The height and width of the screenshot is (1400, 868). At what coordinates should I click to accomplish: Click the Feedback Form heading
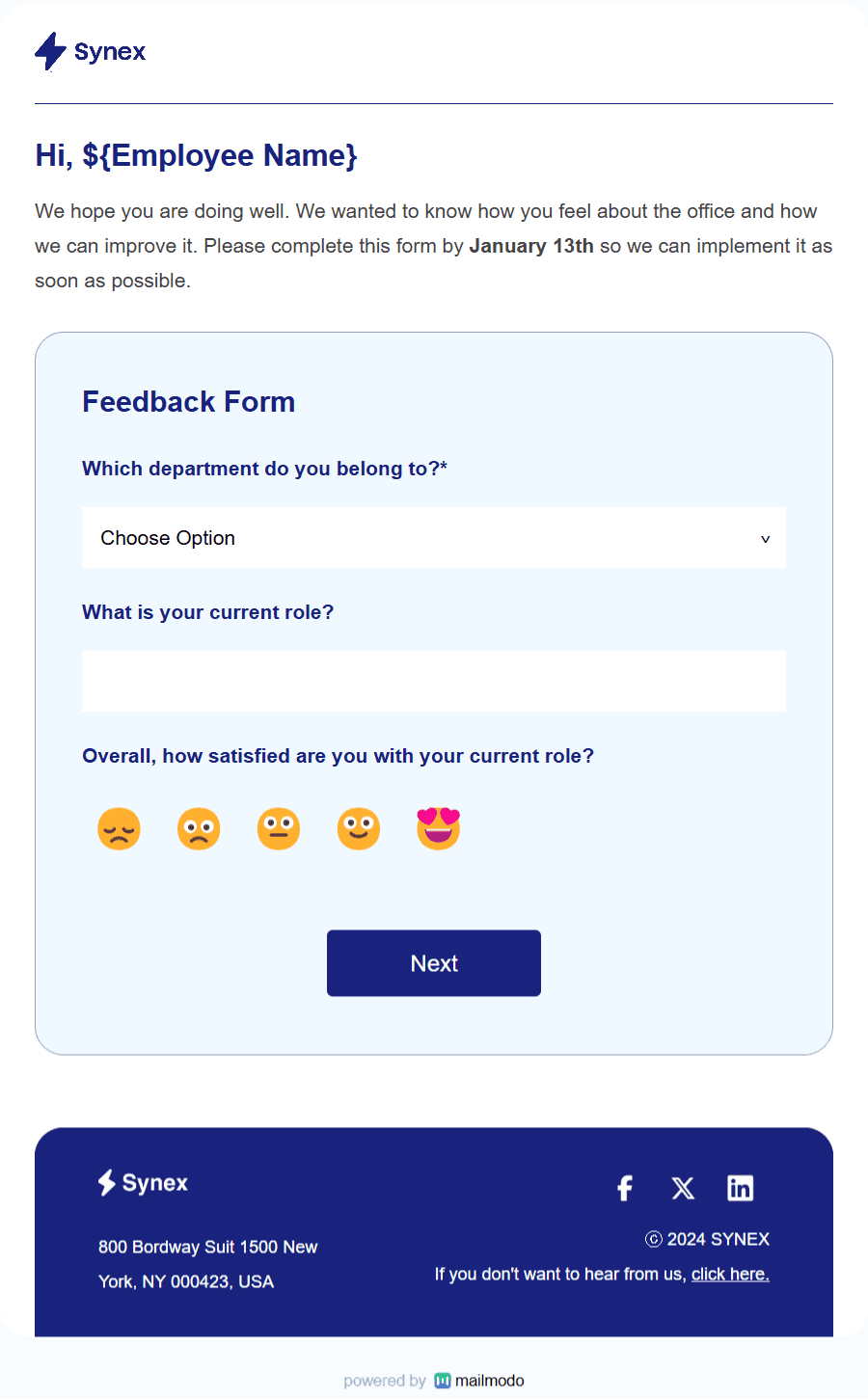pos(189,401)
